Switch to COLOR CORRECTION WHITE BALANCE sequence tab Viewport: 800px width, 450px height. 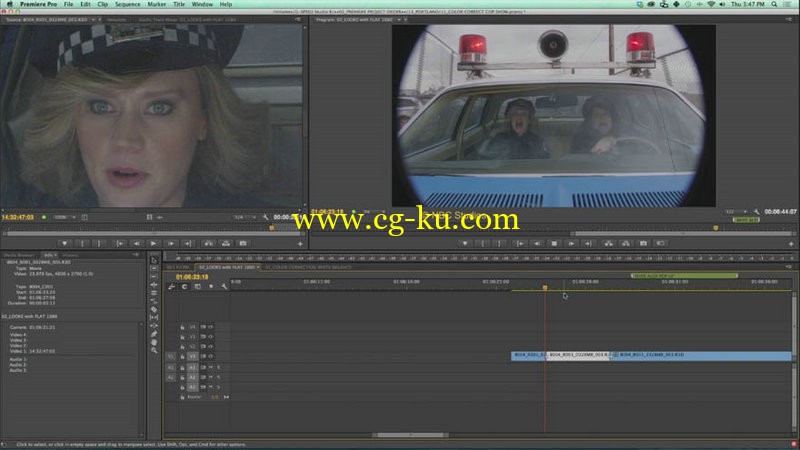coord(308,267)
